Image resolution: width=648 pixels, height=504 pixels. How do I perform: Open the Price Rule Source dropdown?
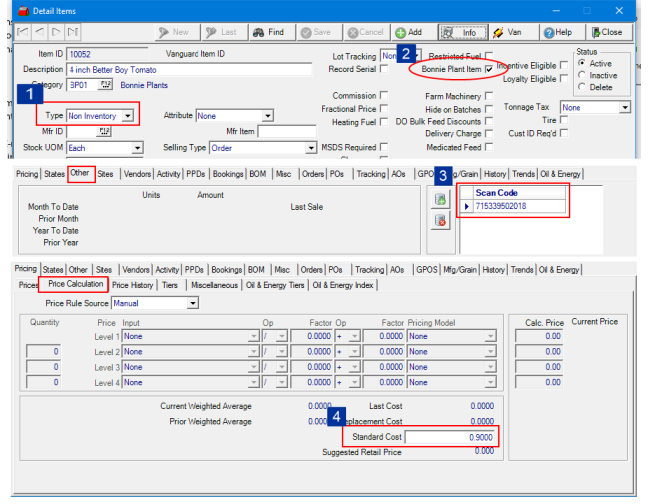click(x=192, y=303)
